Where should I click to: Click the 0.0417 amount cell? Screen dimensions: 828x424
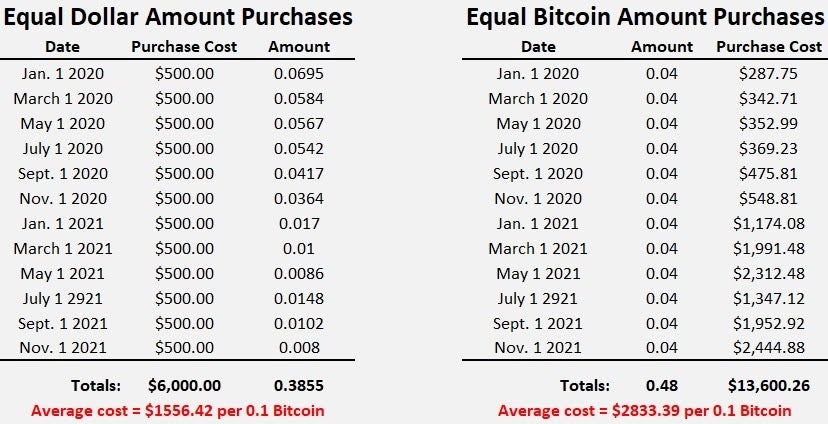point(299,173)
